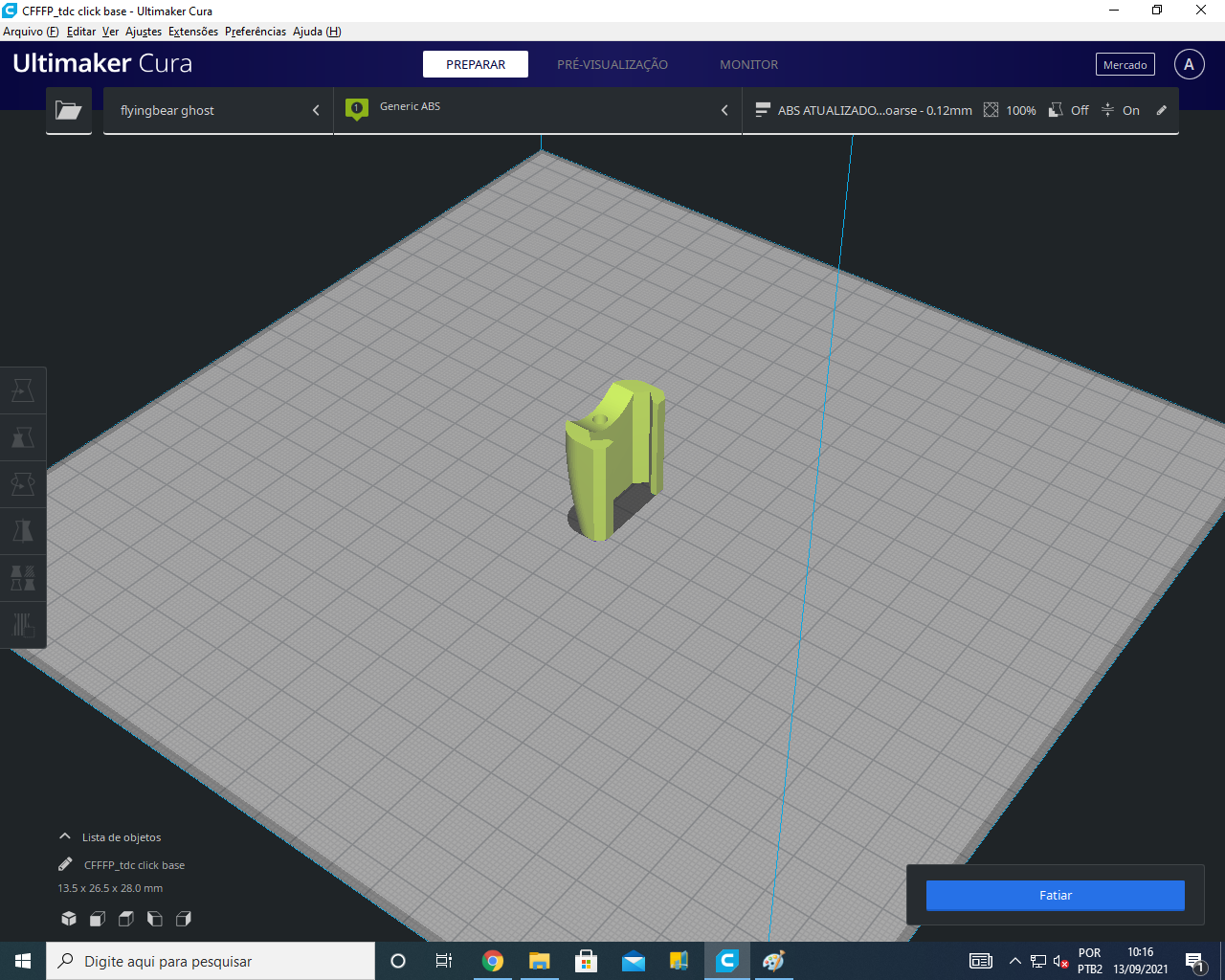Click the Cura icon in the taskbar
1225x980 pixels.
727,961
